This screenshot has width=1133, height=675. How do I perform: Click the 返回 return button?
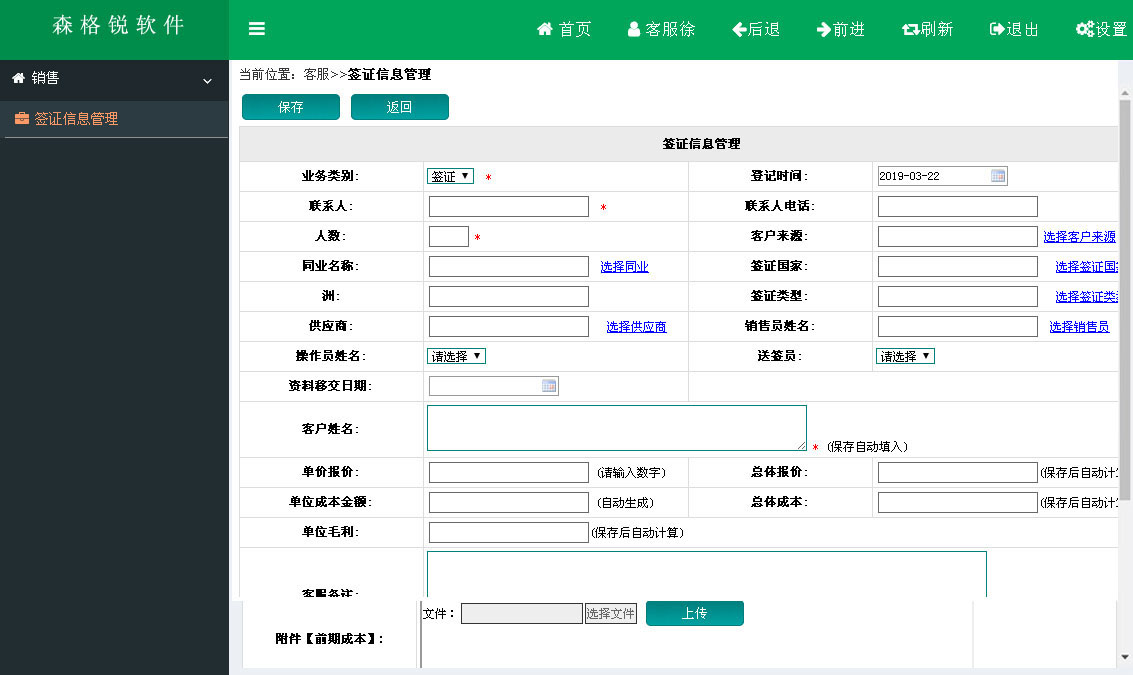[x=400, y=107]
